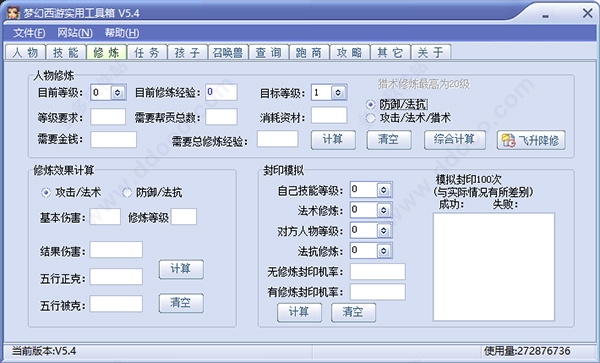The height and width of the screenshot is (363, 600).
Task: Click the 结果伤害 field
Action: [x=116, y=250]
